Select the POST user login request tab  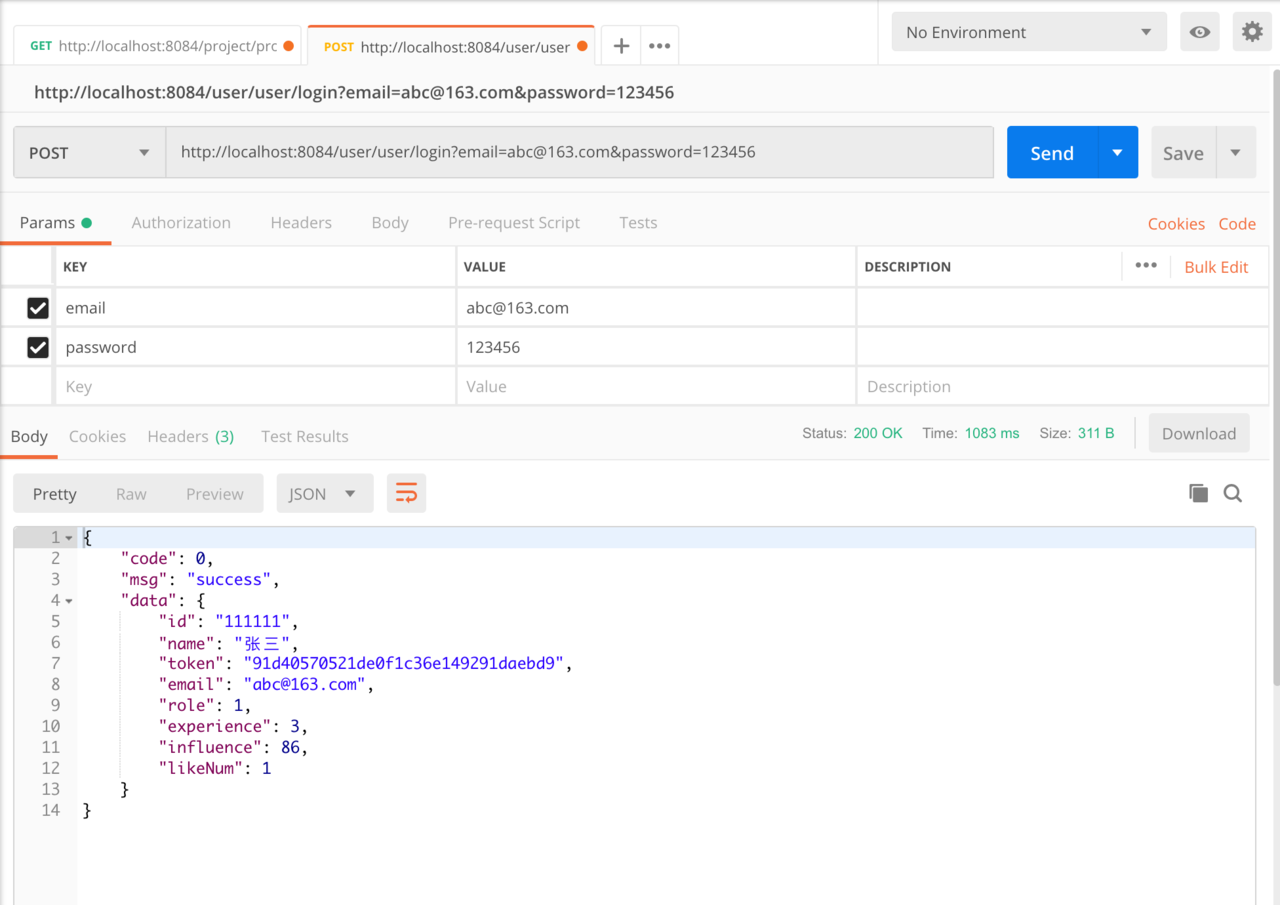point(451,46)
